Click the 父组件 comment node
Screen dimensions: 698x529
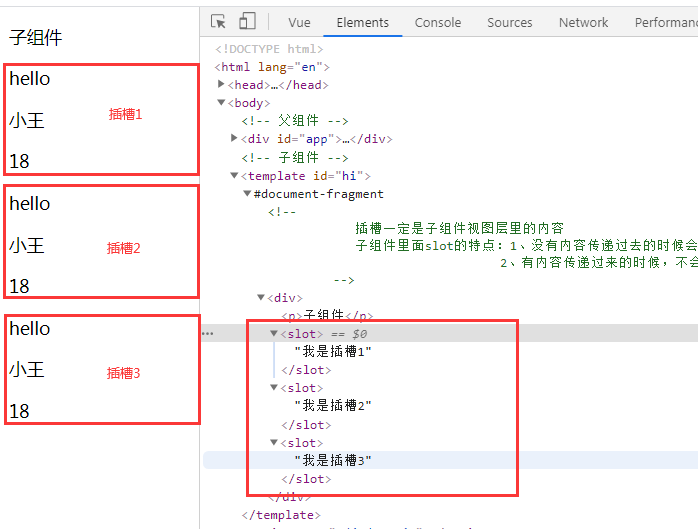(294, 121)
